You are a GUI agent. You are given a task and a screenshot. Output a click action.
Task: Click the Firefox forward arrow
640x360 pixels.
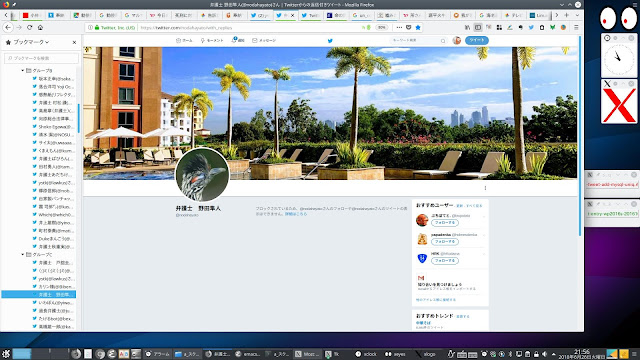pos(19,27)
